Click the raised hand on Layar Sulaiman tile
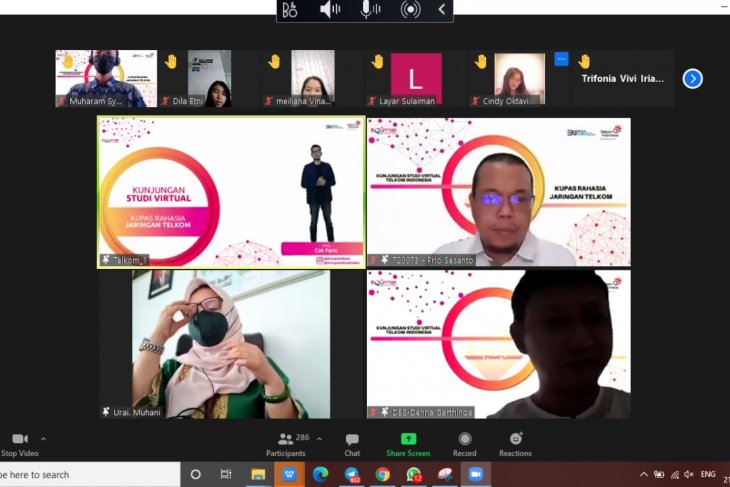 click(x=378, y=62)
